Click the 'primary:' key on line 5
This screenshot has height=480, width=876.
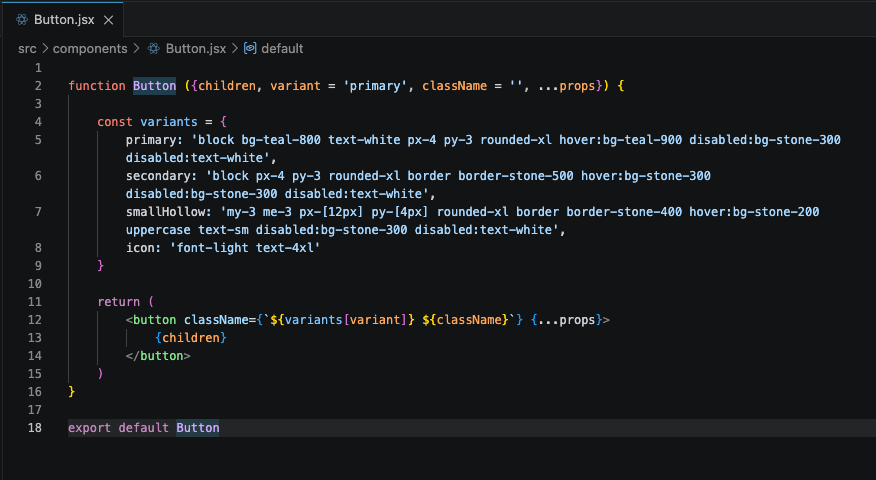pyautogui.click(x=154, y=140)
